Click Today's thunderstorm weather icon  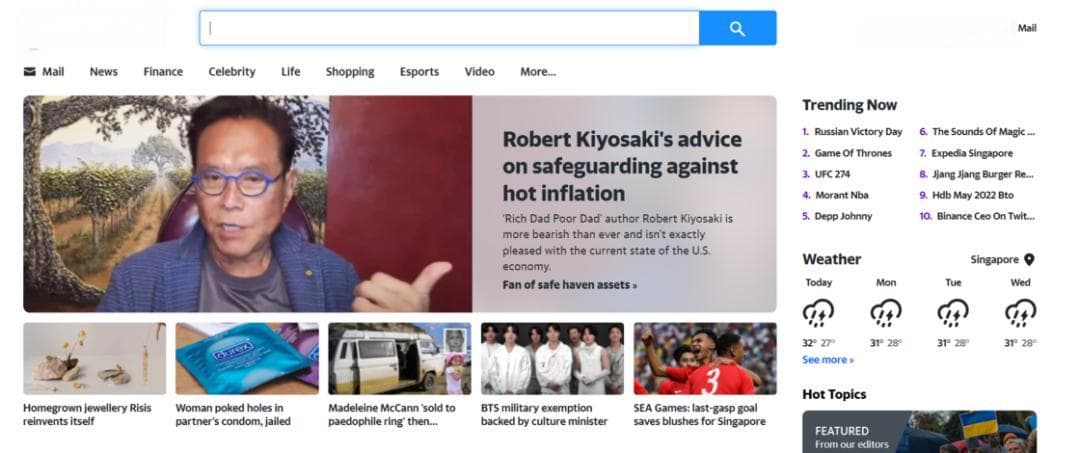(x=818, y=313)
